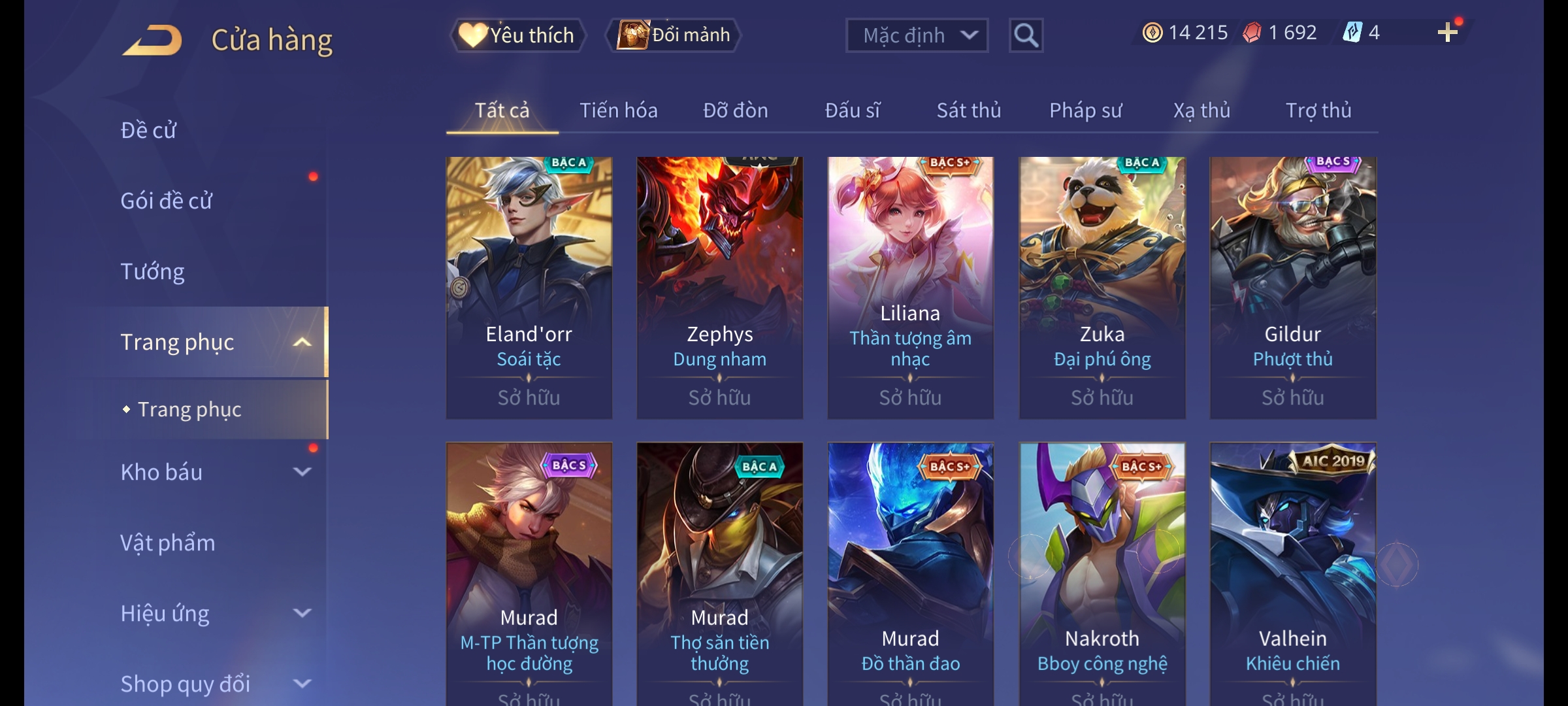Select the Tiến hóa tab

click(619, 110)
